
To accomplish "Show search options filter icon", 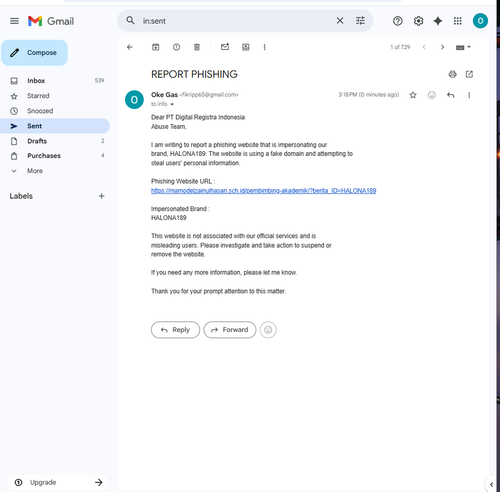I will pyautogui.click(x=360, y=21).
